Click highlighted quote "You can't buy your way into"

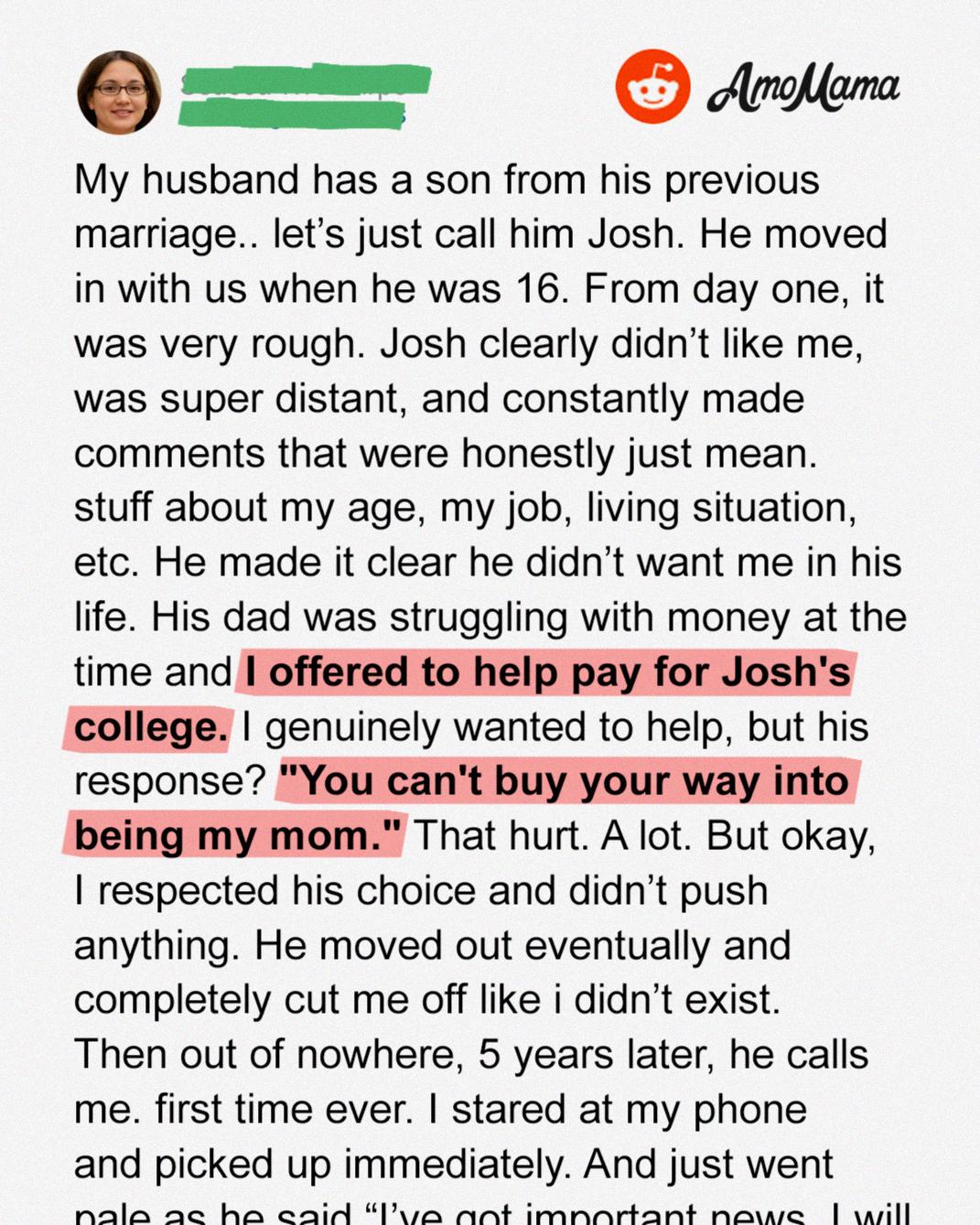(x=564, y=782)
